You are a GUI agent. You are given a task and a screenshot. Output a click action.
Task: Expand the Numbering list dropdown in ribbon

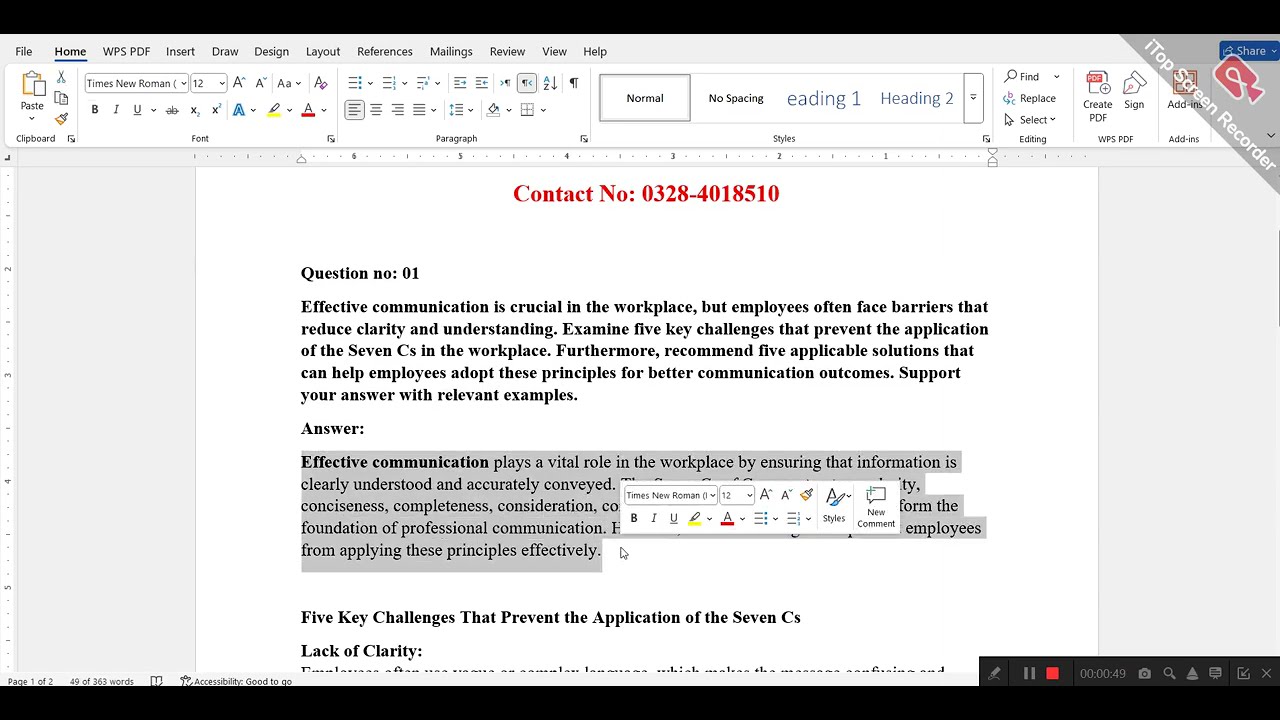404,83
